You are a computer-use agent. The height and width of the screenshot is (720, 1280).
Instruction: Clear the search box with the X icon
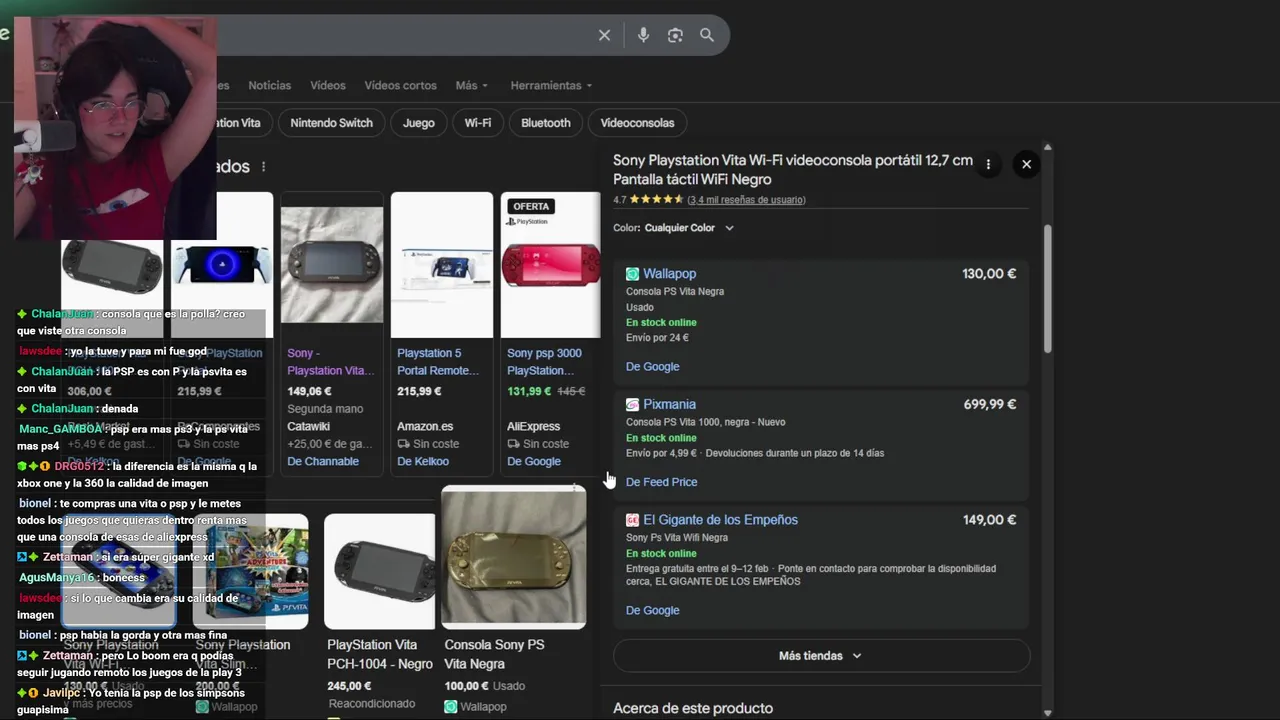pos(604,35)
